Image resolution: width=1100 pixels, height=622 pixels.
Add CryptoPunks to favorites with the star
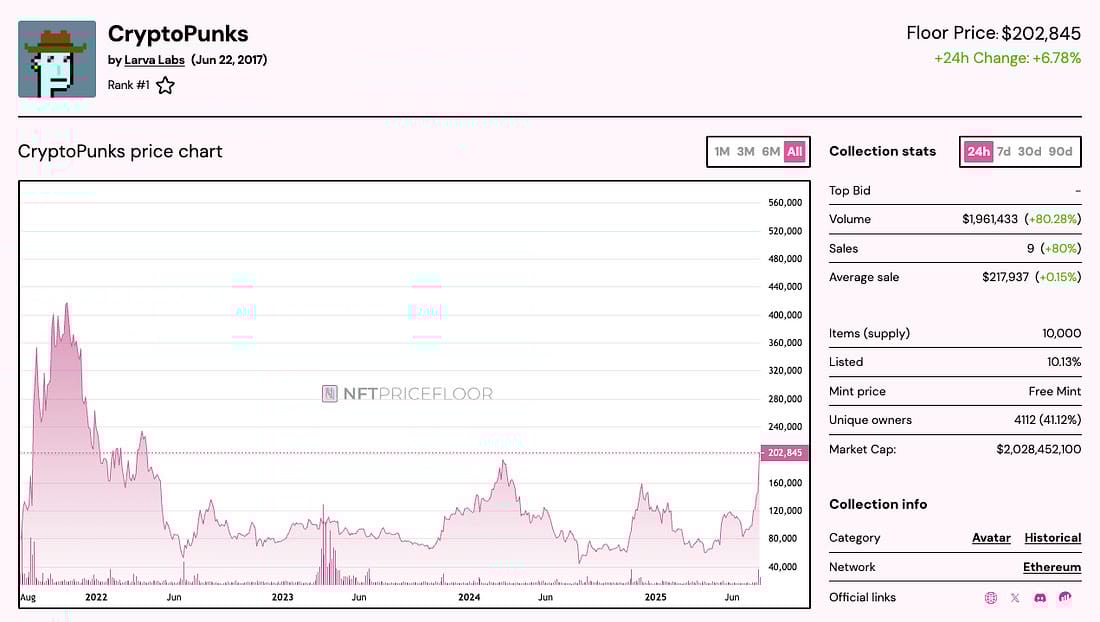tap(165, 86)
